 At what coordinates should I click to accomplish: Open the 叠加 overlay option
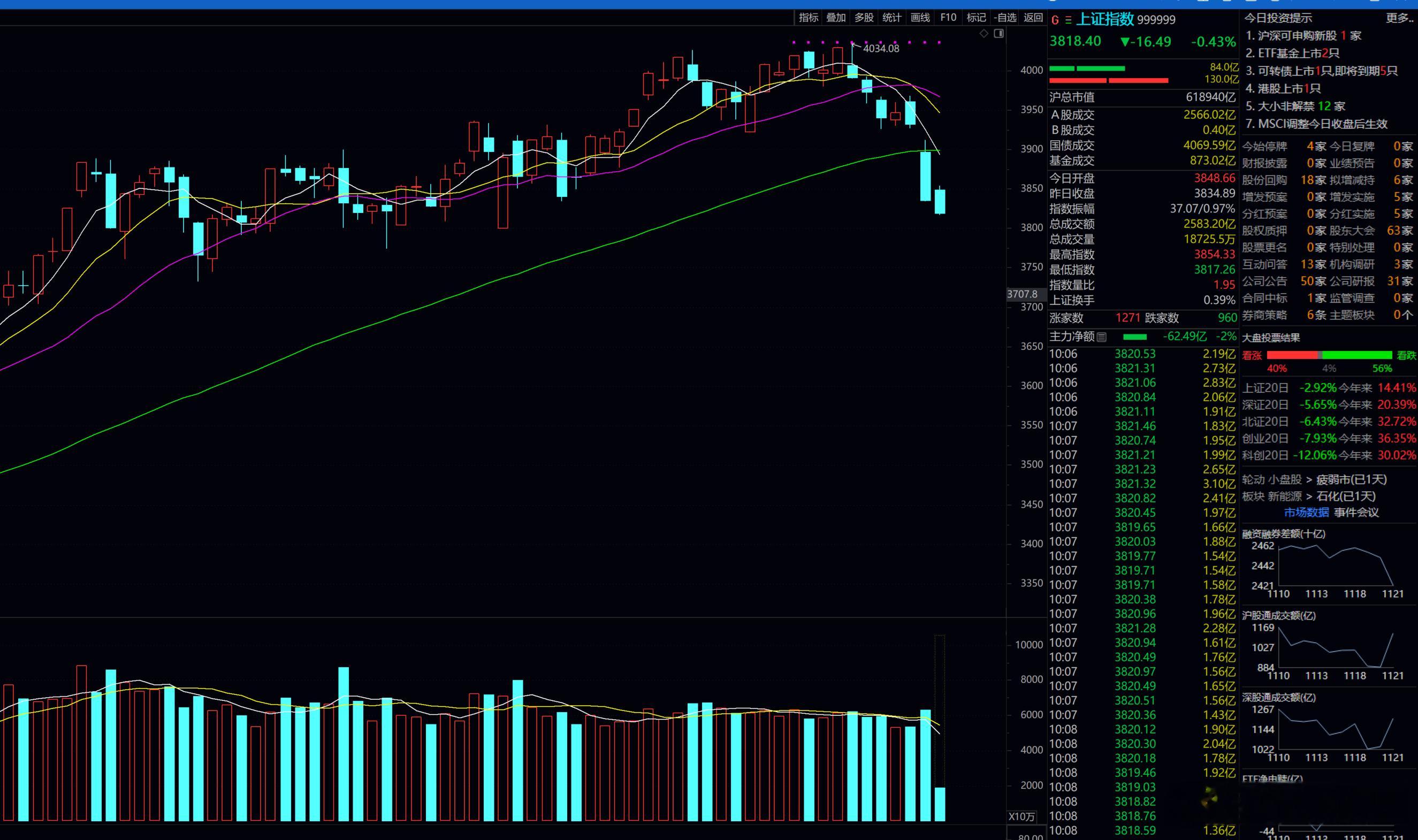click(836, 18)
